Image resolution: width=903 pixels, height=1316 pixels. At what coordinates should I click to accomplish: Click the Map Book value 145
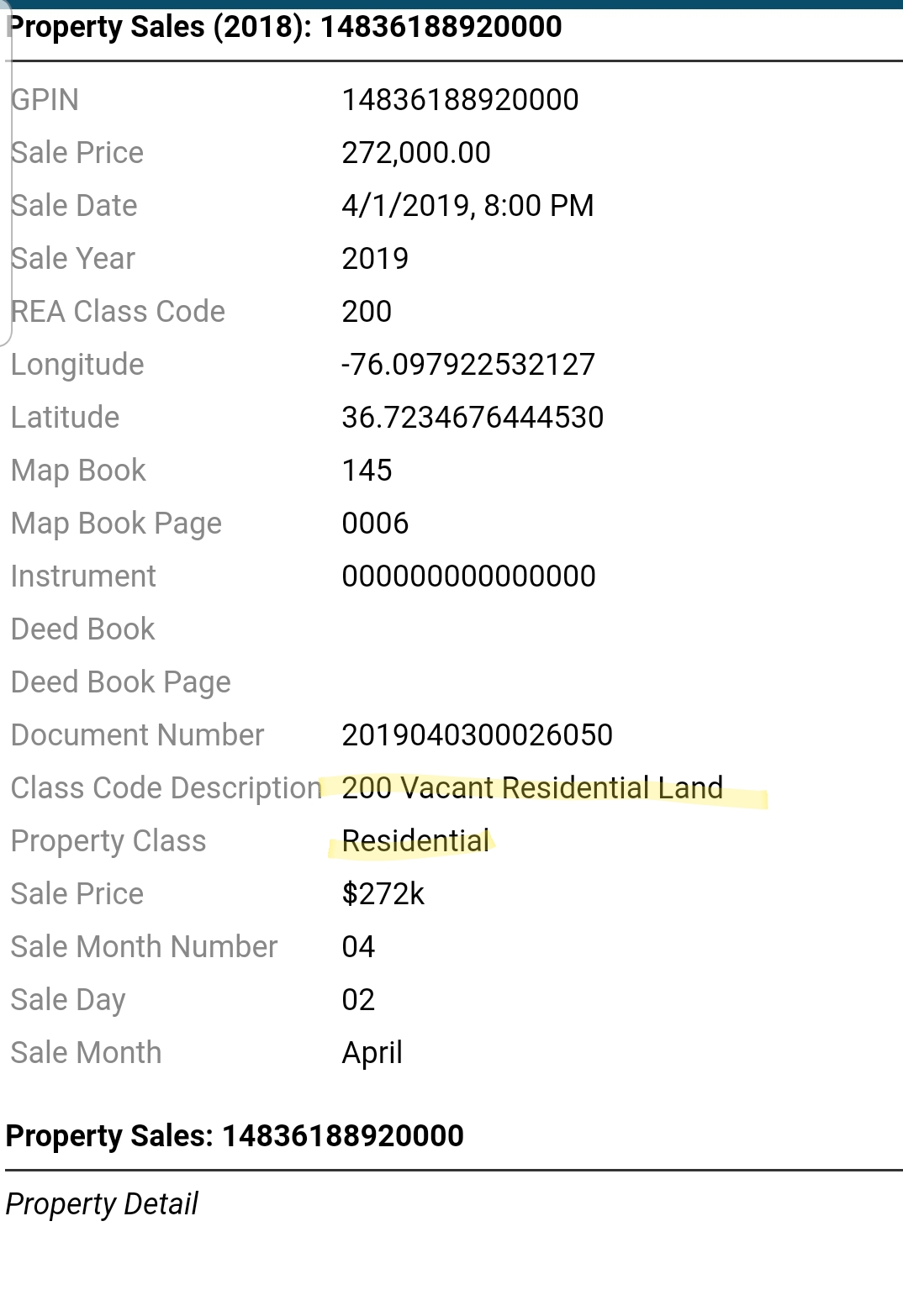[x=367, y=471]
